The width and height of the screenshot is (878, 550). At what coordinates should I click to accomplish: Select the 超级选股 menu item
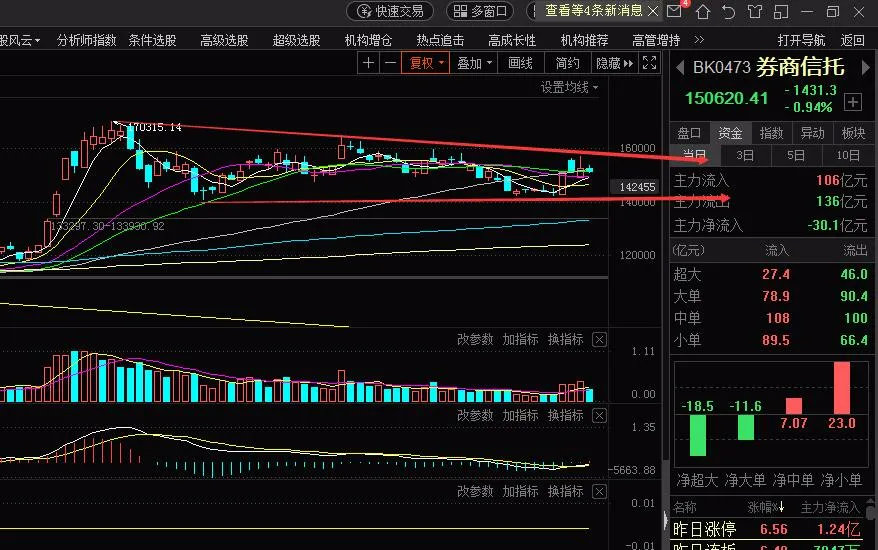click(x=296, y=40)
